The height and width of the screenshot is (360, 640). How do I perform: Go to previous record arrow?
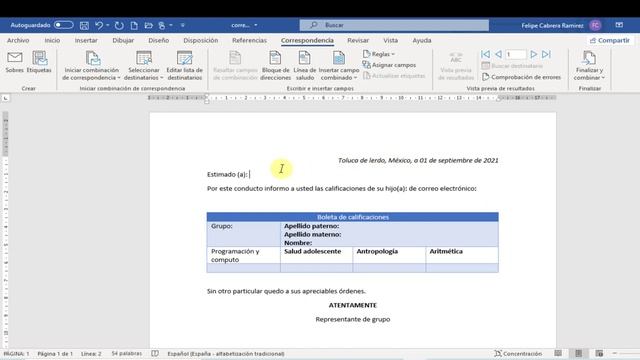[x=498, y=54]
